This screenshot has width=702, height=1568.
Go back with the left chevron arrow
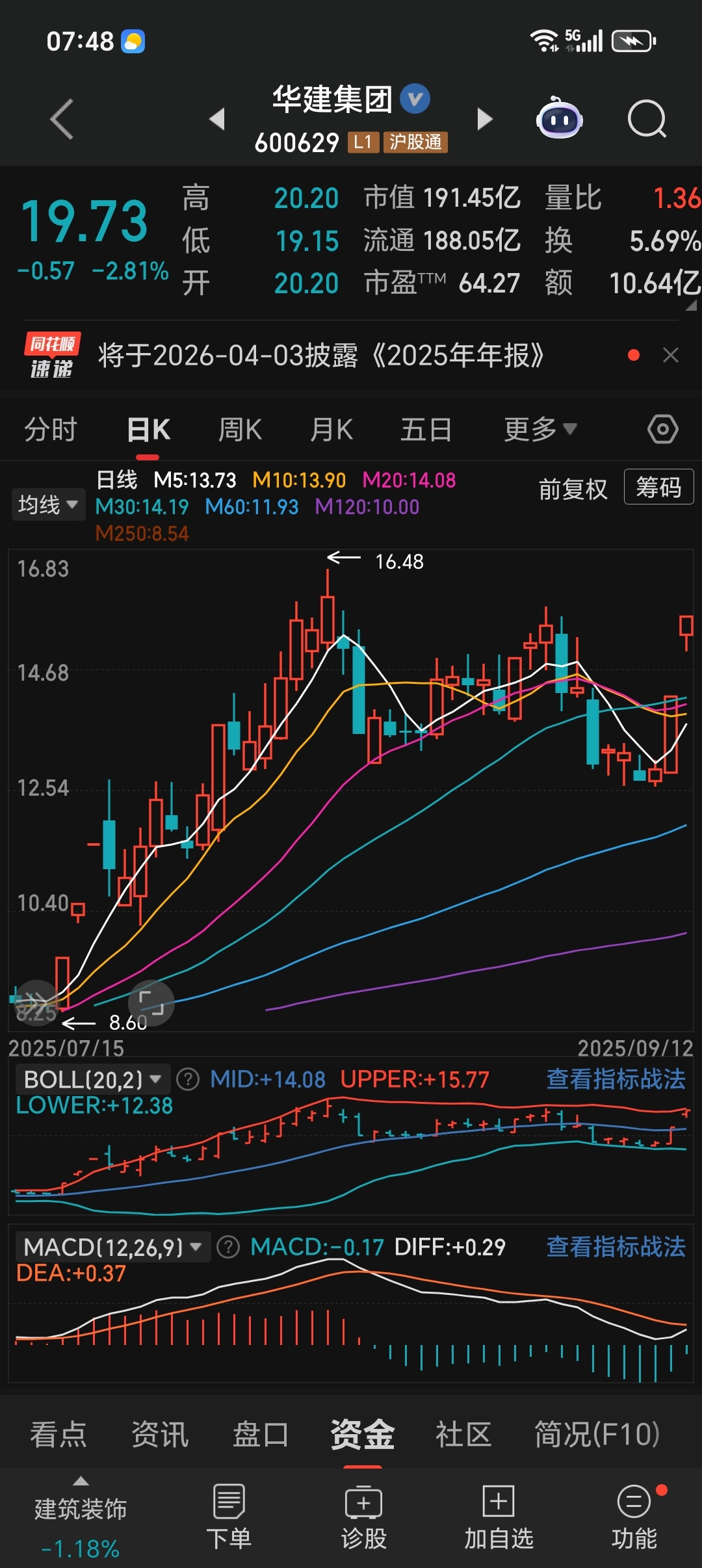(62, 119)
